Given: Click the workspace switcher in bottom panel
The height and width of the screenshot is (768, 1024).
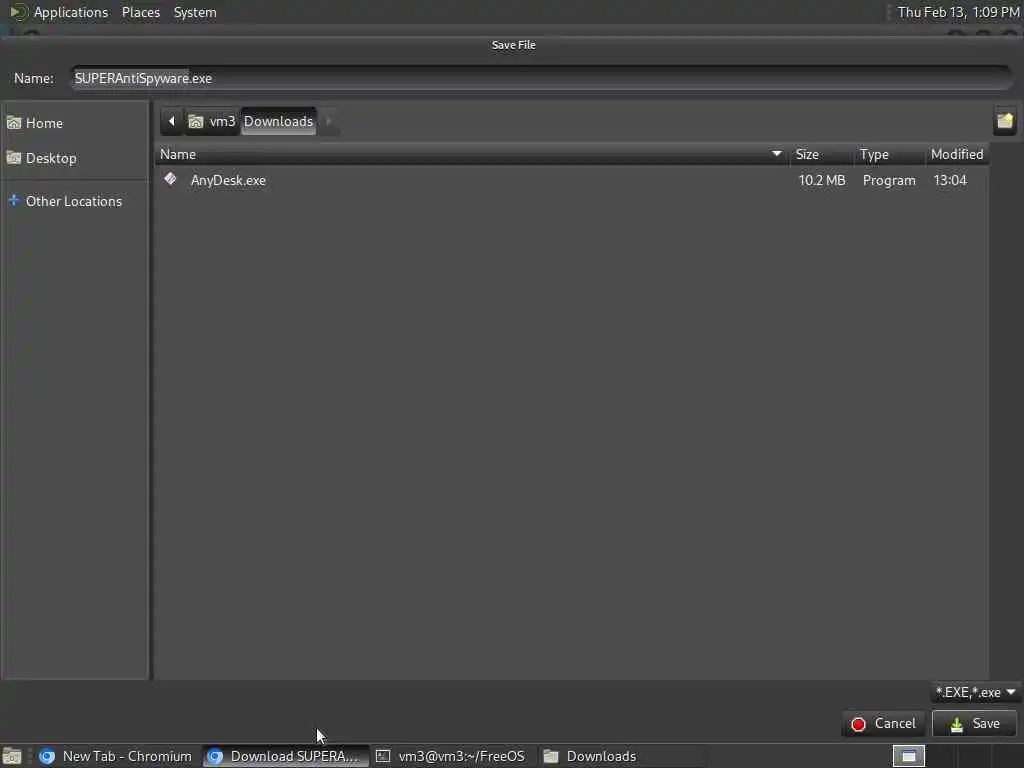Looking at the screenshot, I should click(x=908, y=756).
